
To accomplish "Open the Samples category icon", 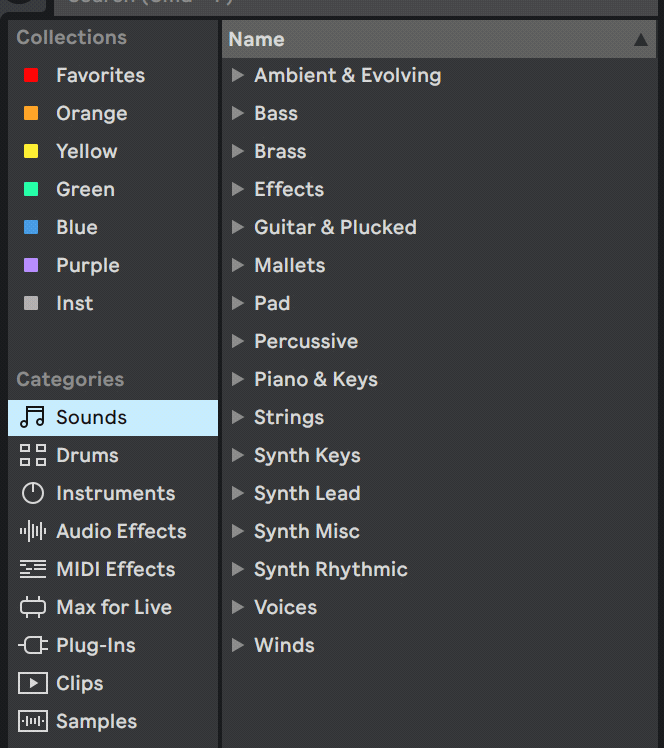I will coord(32,721).
